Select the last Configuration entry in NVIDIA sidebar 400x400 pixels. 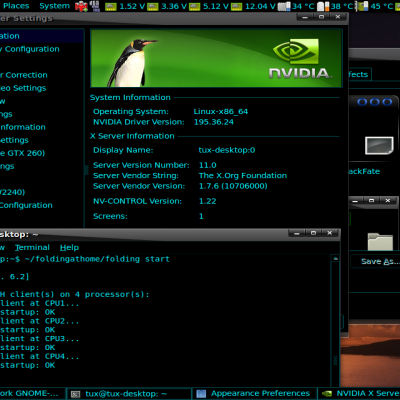click(x=26, y=205)
